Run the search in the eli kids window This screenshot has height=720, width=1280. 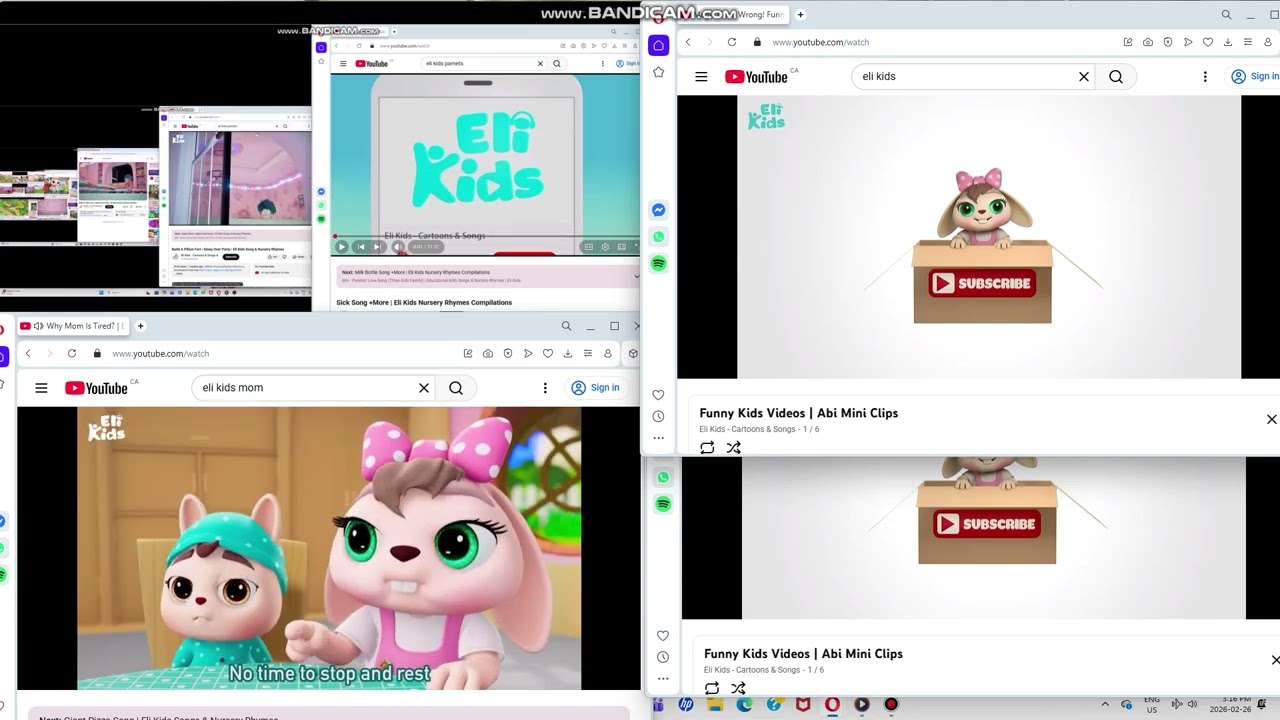point(1116,76)
